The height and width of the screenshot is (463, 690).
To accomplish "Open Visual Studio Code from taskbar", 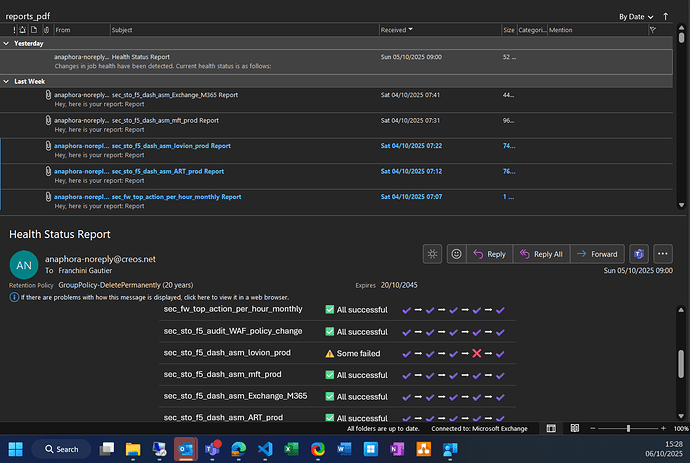I will coord(264,449).
